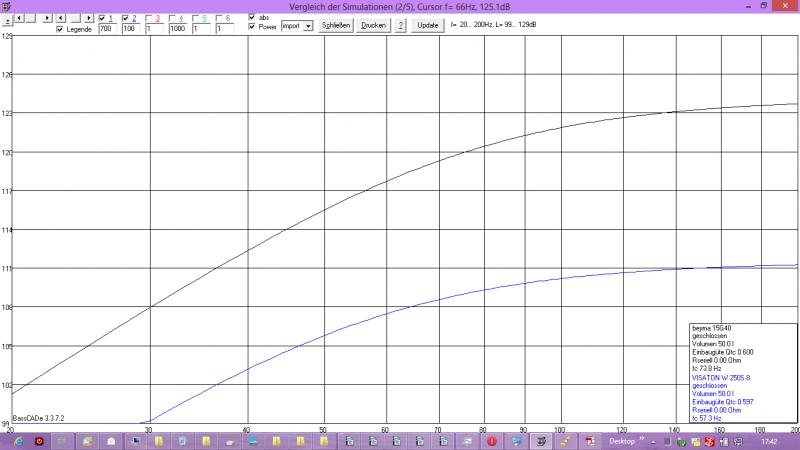The width and height of the screenshot is (800, 450).
Task: Show the taskbar clock at 17:42
Action: (769, 442)
